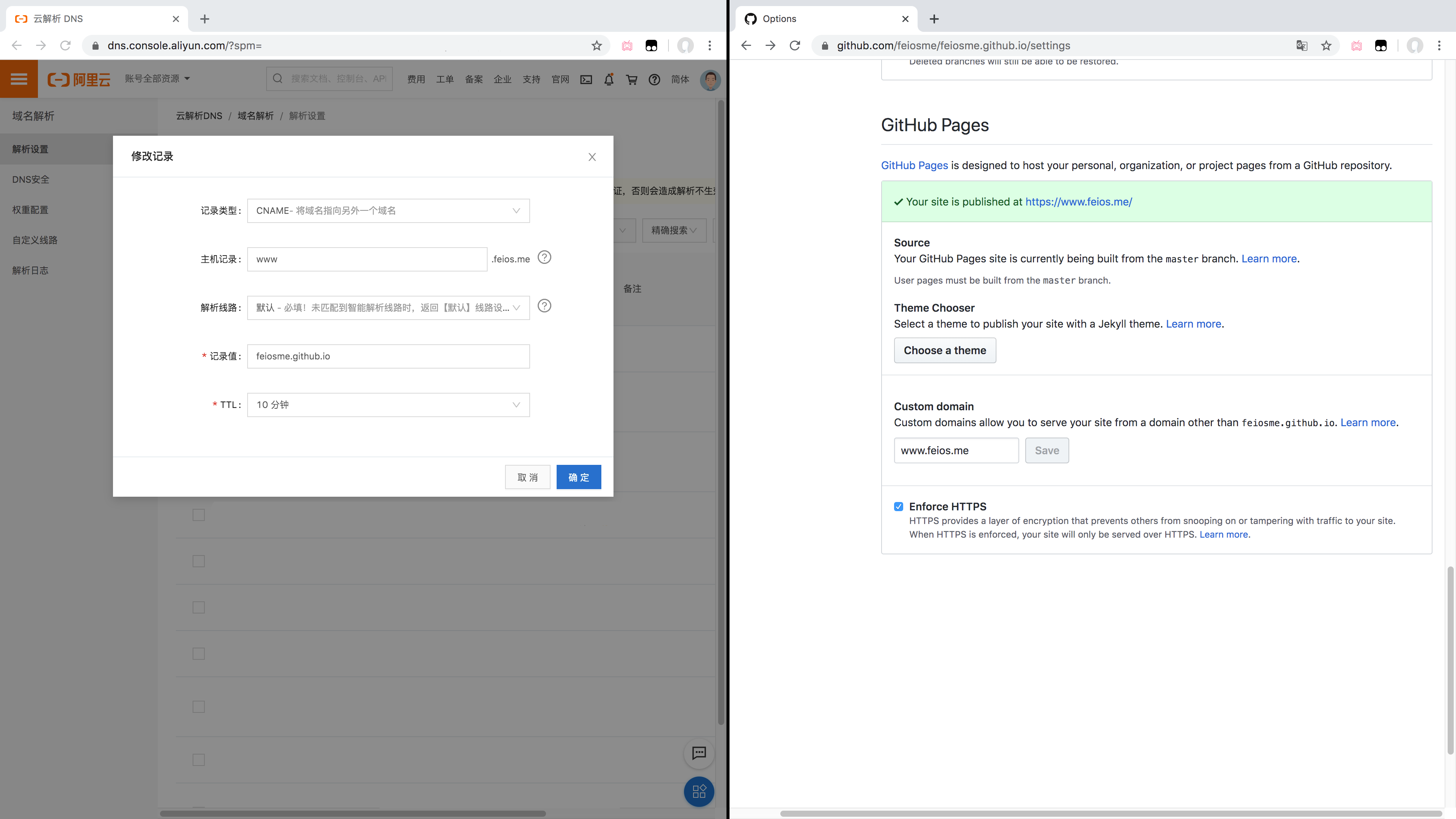The height and width of the screenshot is (819, 1456).
Task: Open the TTL 10 分钟 dropdown
Action: pyautogui.click(x=388, y=405)
